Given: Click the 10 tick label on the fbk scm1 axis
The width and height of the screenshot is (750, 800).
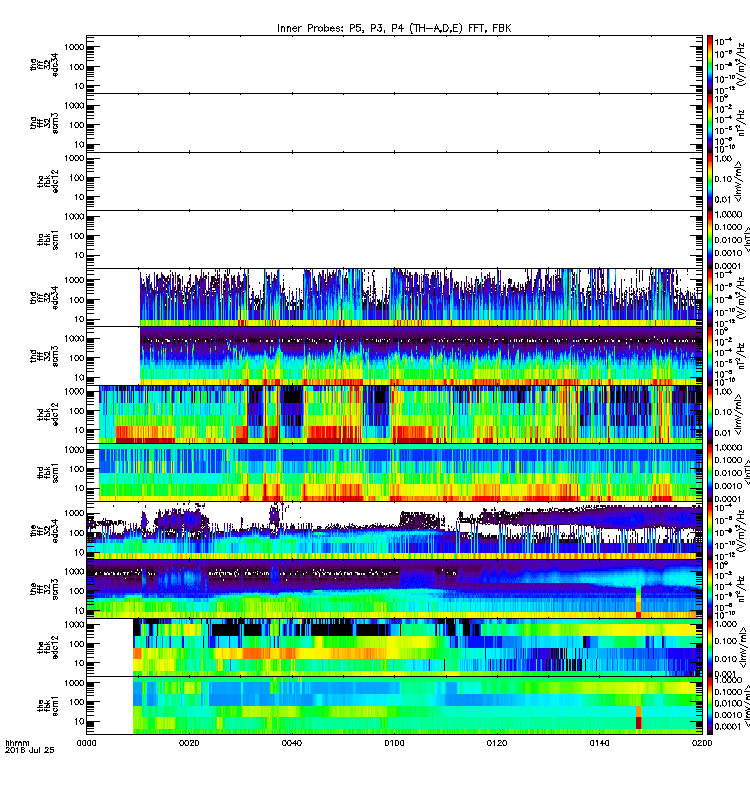Looking at the screenshot, I should [79, 721].
